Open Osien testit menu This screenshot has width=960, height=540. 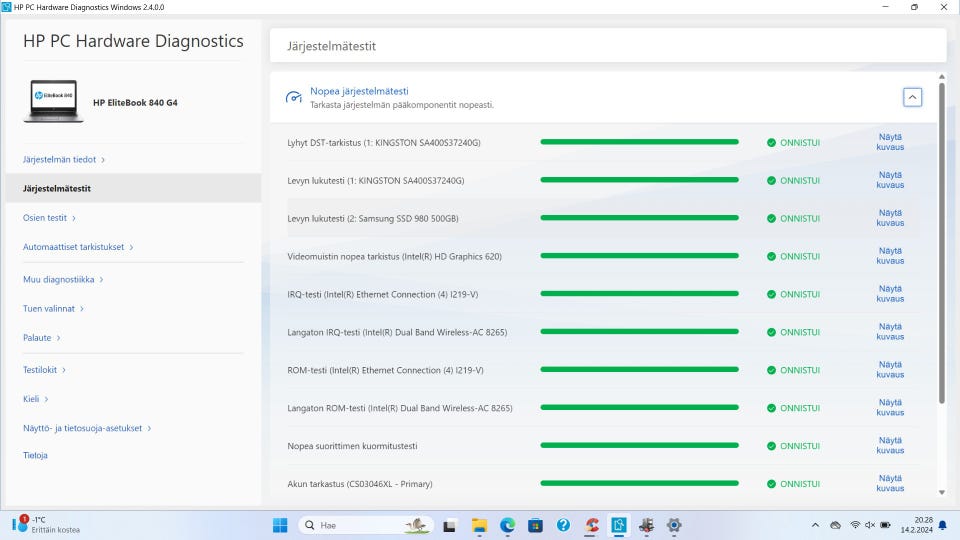point(45,218)
